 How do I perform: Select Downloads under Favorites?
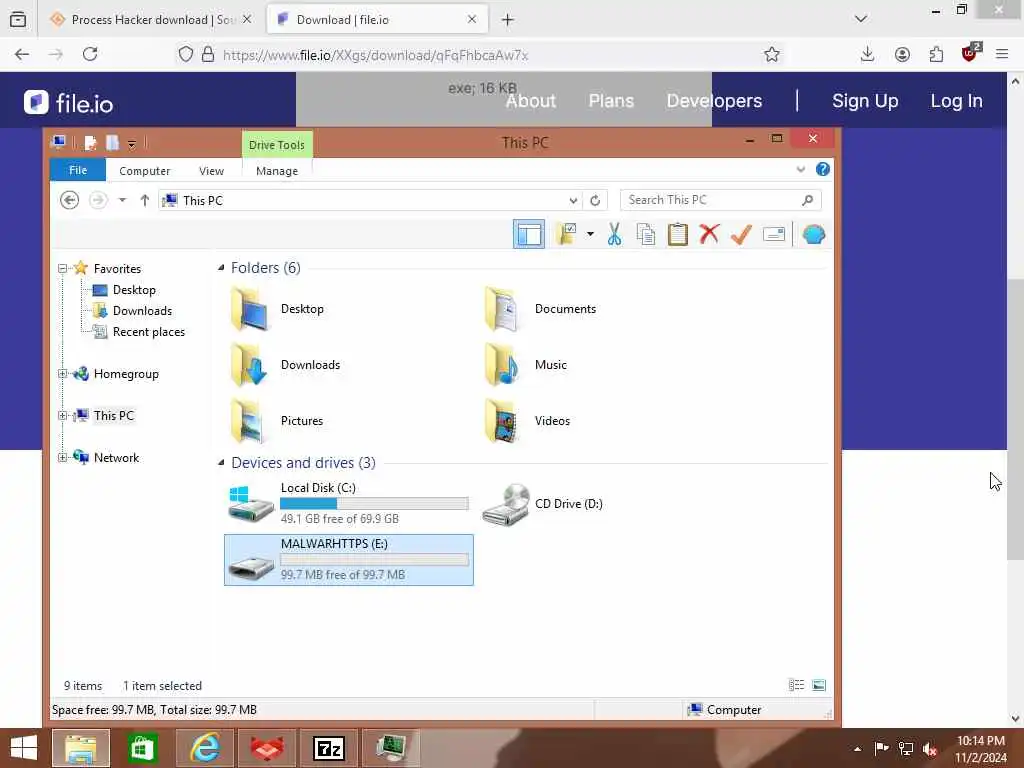point(142,311)
